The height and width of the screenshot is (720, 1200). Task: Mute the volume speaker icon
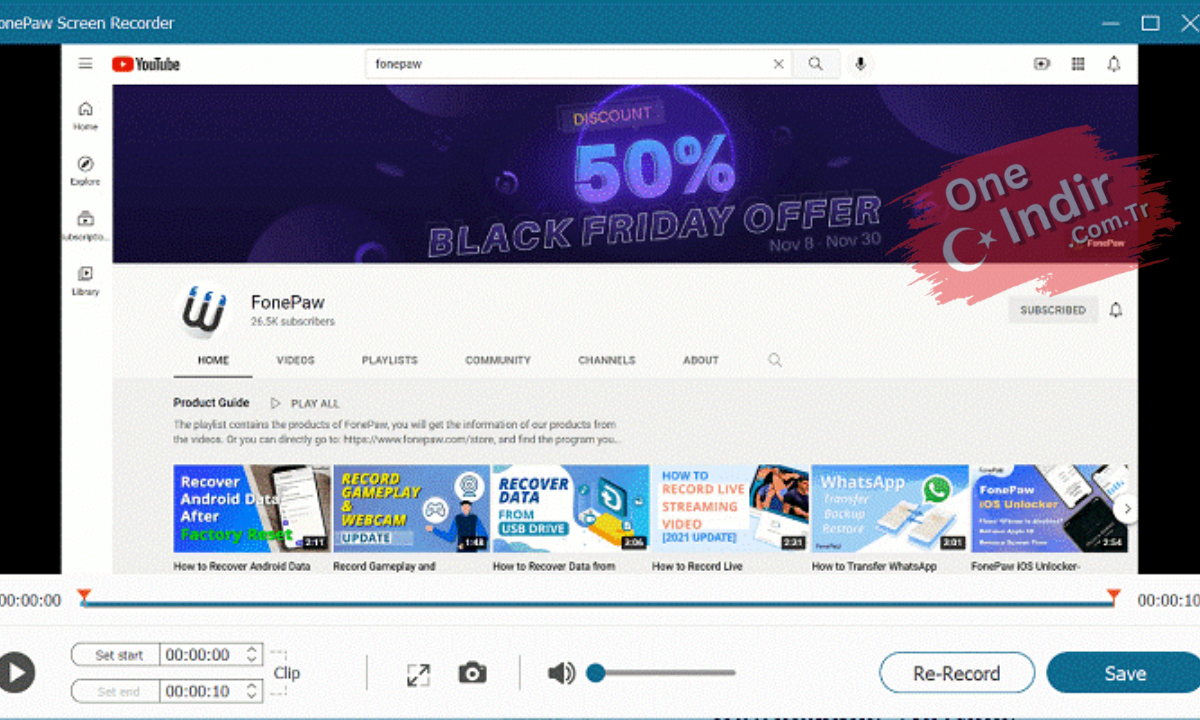point(561,673)
